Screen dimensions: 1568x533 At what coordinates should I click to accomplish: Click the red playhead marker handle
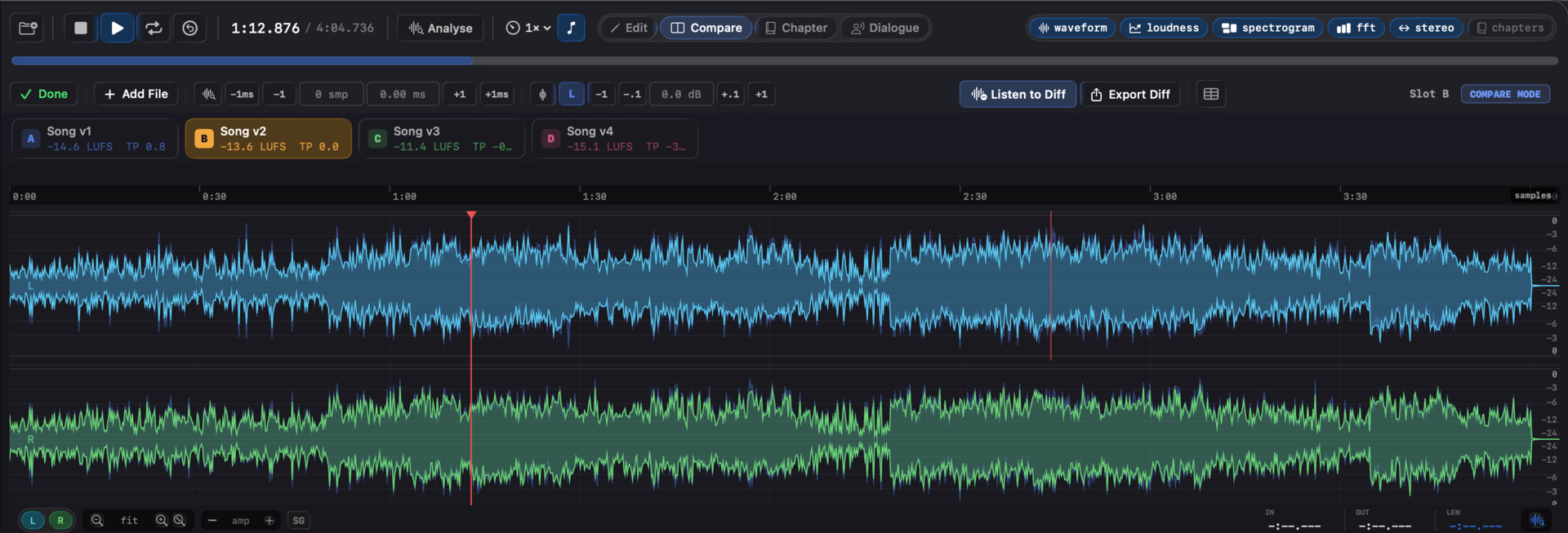click(471, 215)
